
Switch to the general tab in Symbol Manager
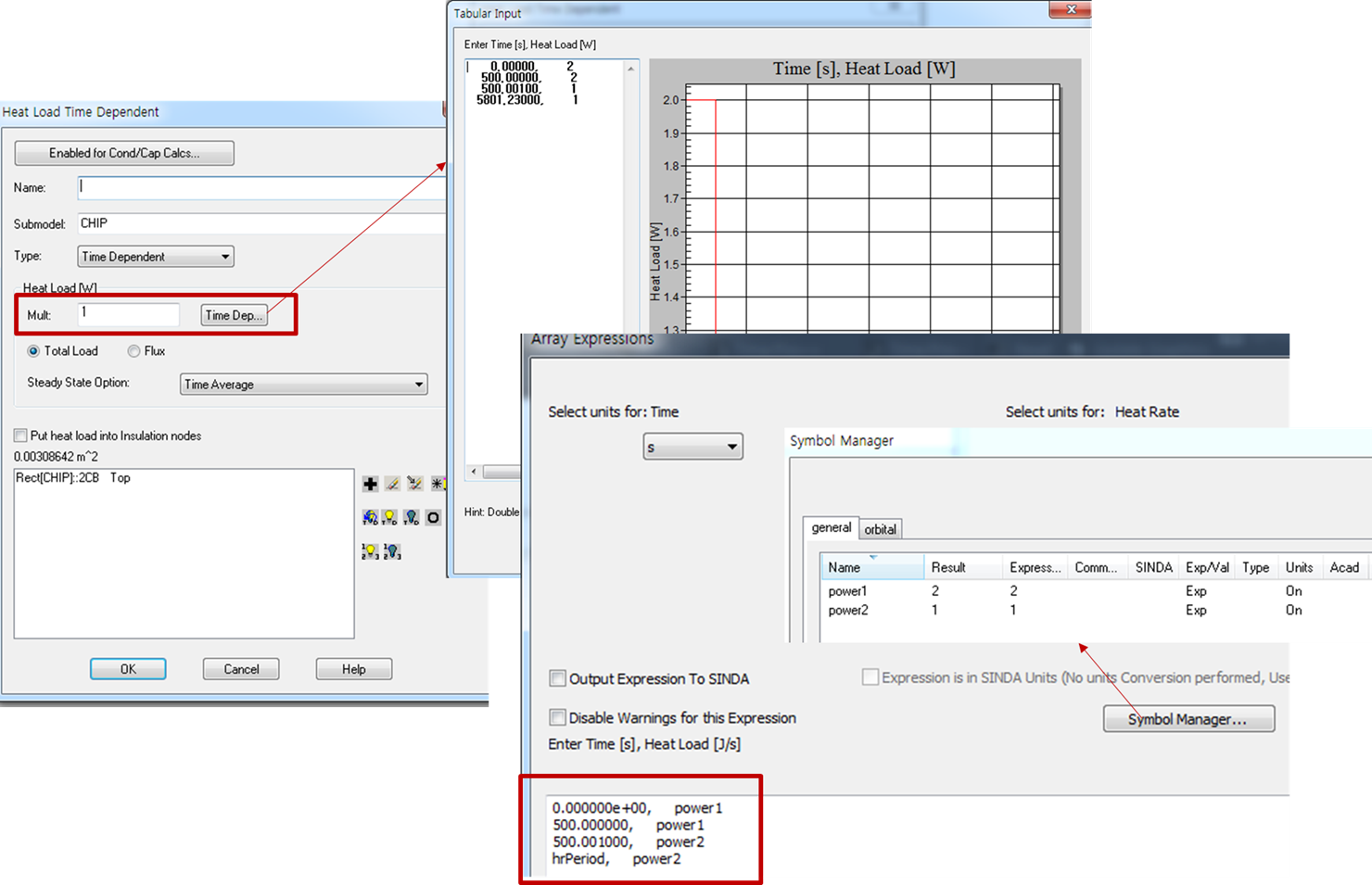click(x=831, y=527)
